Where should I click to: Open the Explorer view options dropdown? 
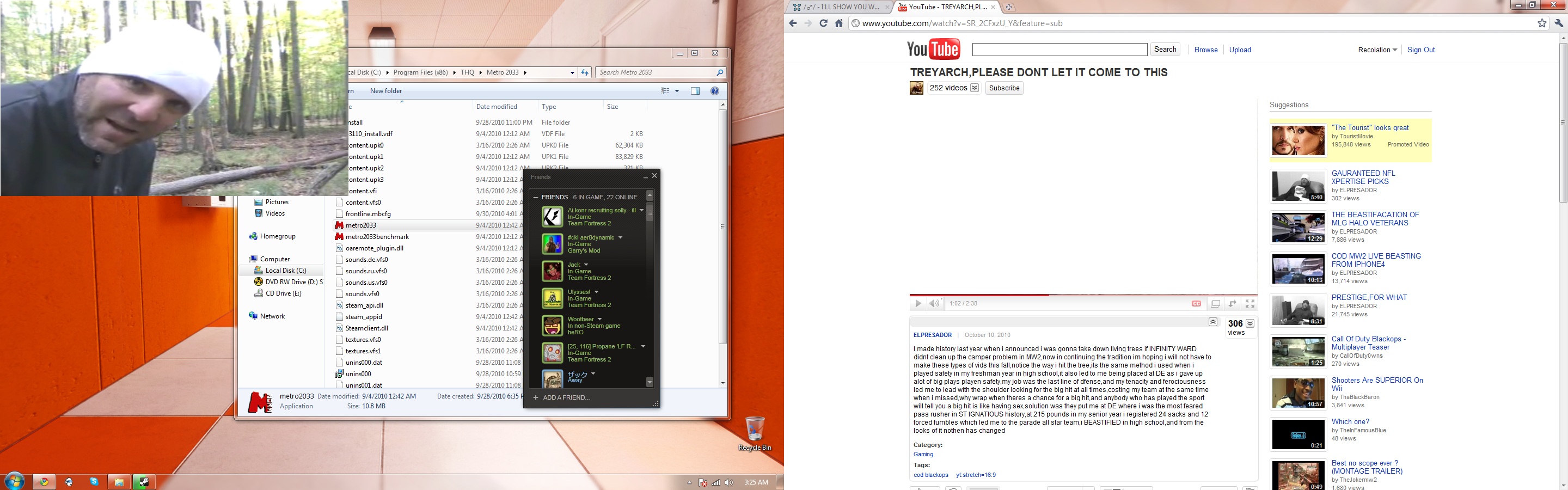point(677,91)
